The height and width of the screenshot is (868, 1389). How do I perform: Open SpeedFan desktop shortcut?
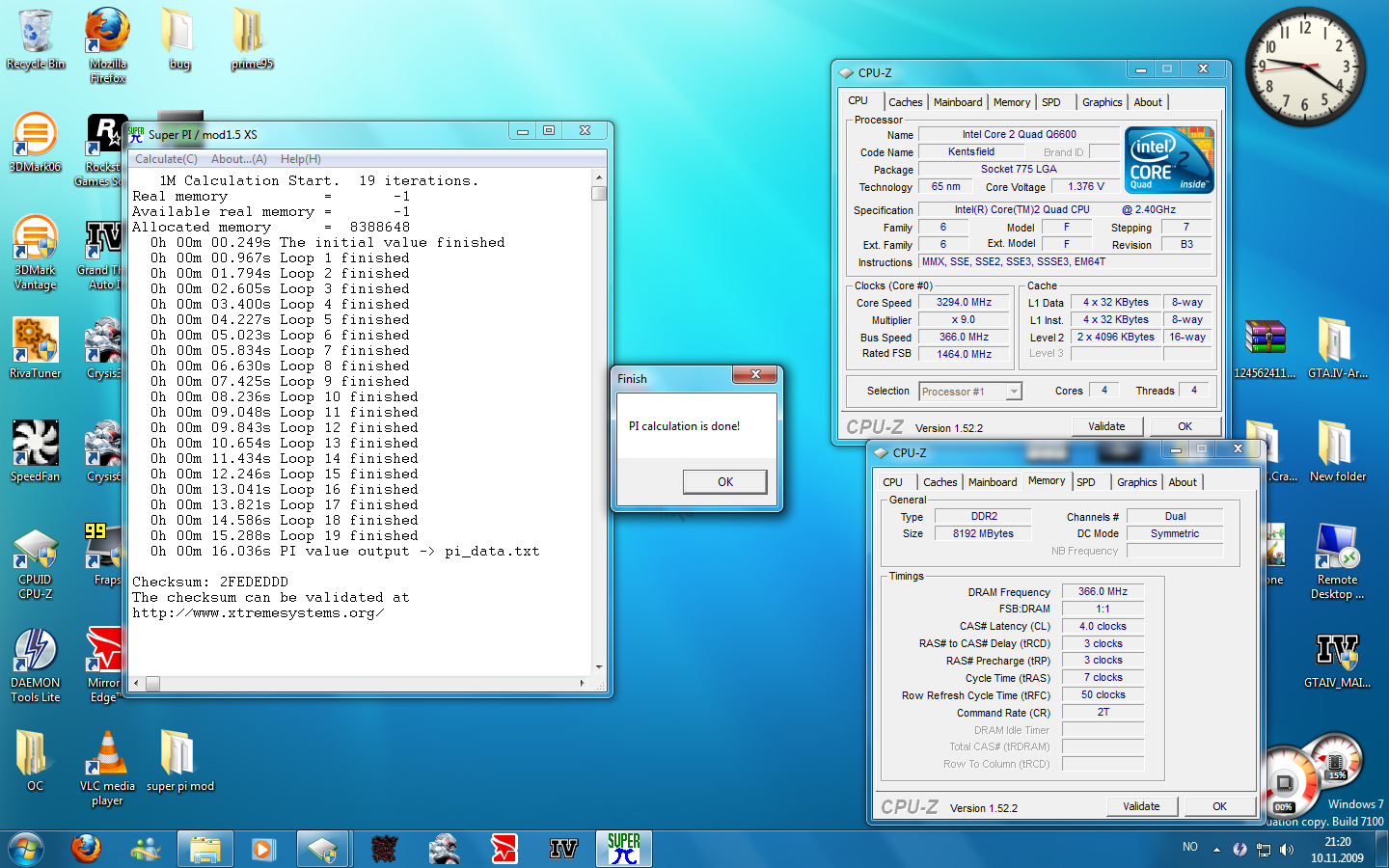point(36,451)
